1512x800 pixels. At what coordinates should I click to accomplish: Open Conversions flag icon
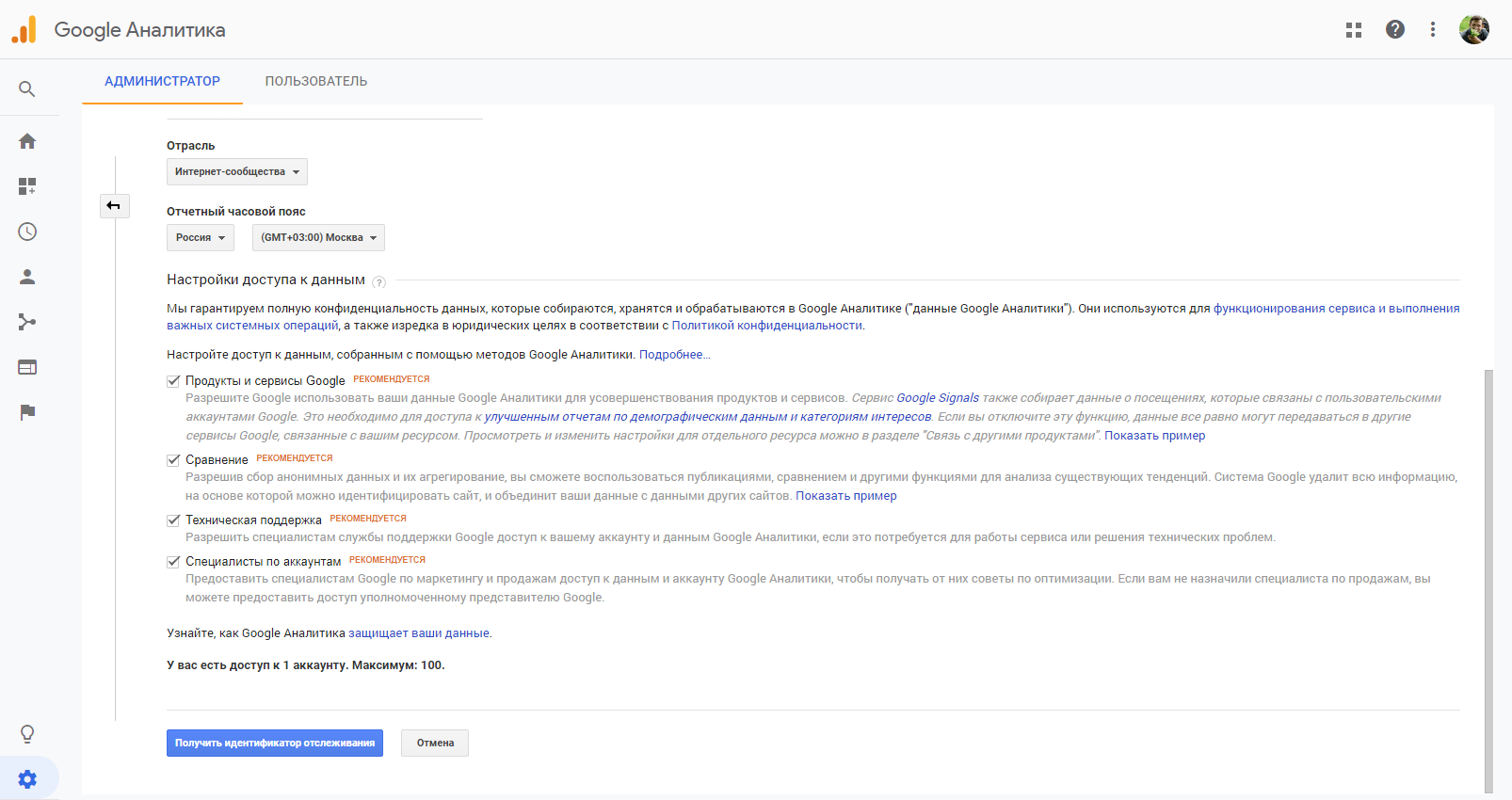[x=27, y=412]
